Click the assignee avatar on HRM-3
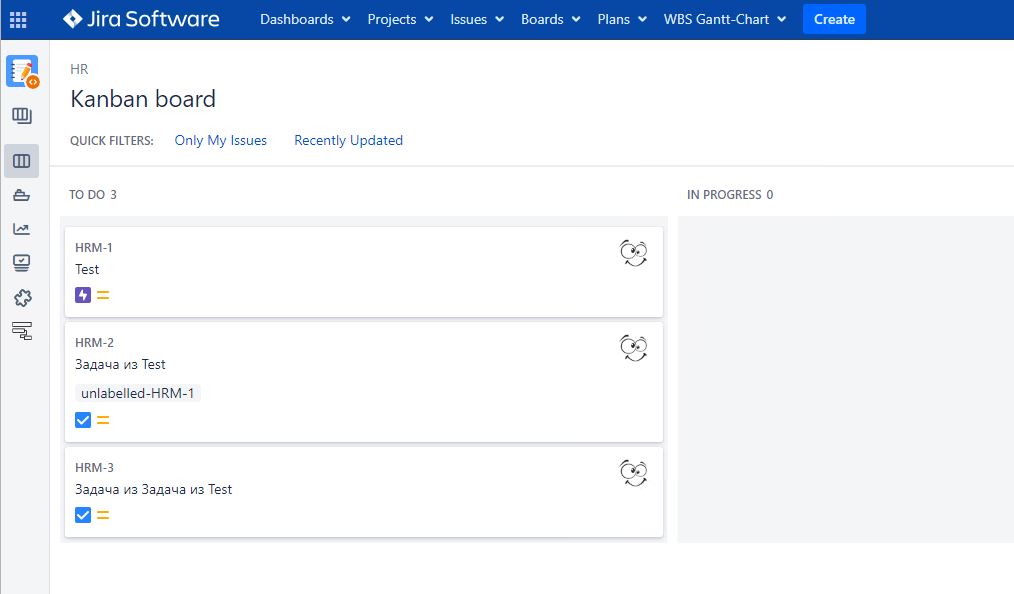 point(633,473)
